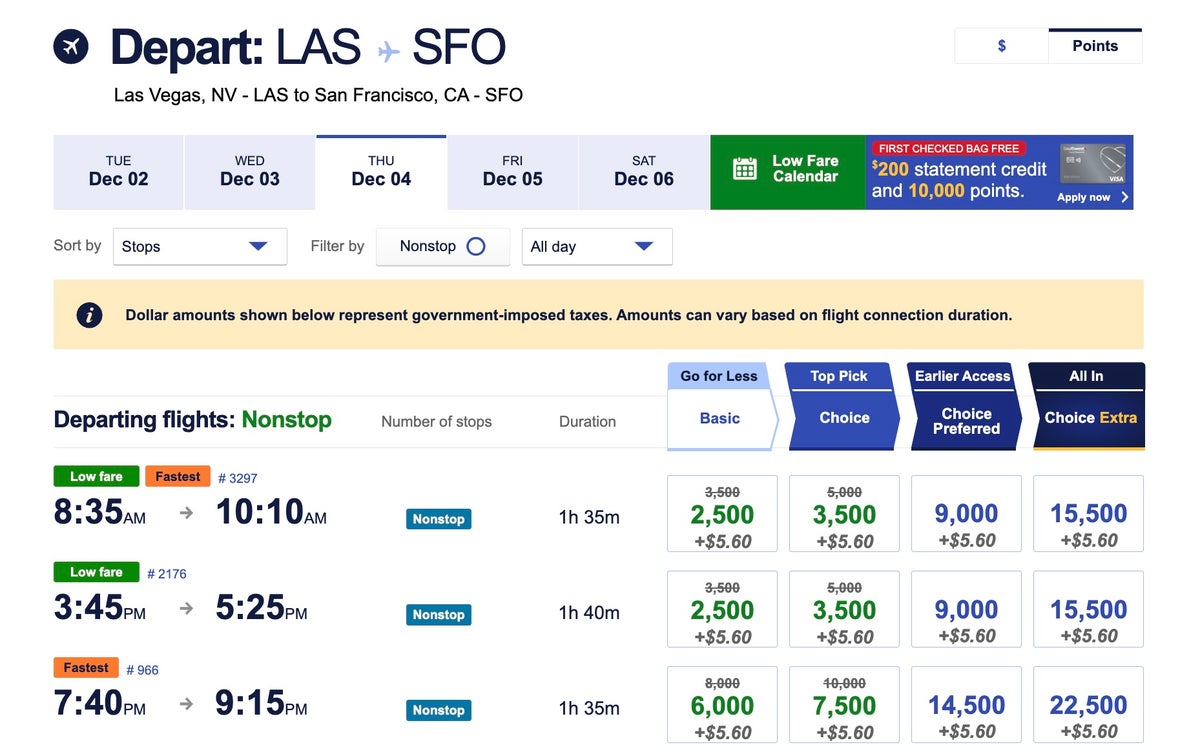Click the Apply now arrow in the banner
This screenshot has height=754, width=1200.
point(1125,198)
